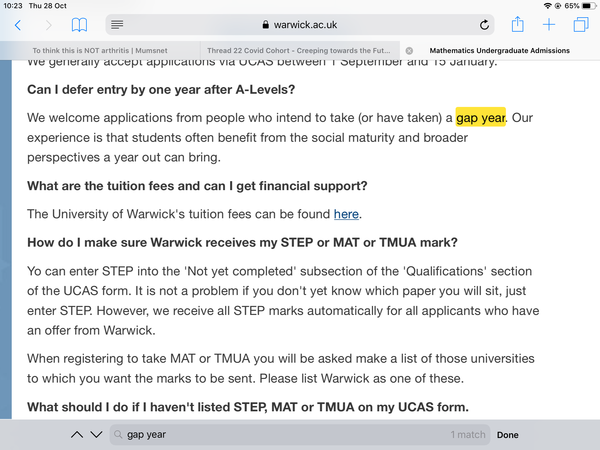
Task: Open the Share sheet icon
Action: click(x=517, y=24)
